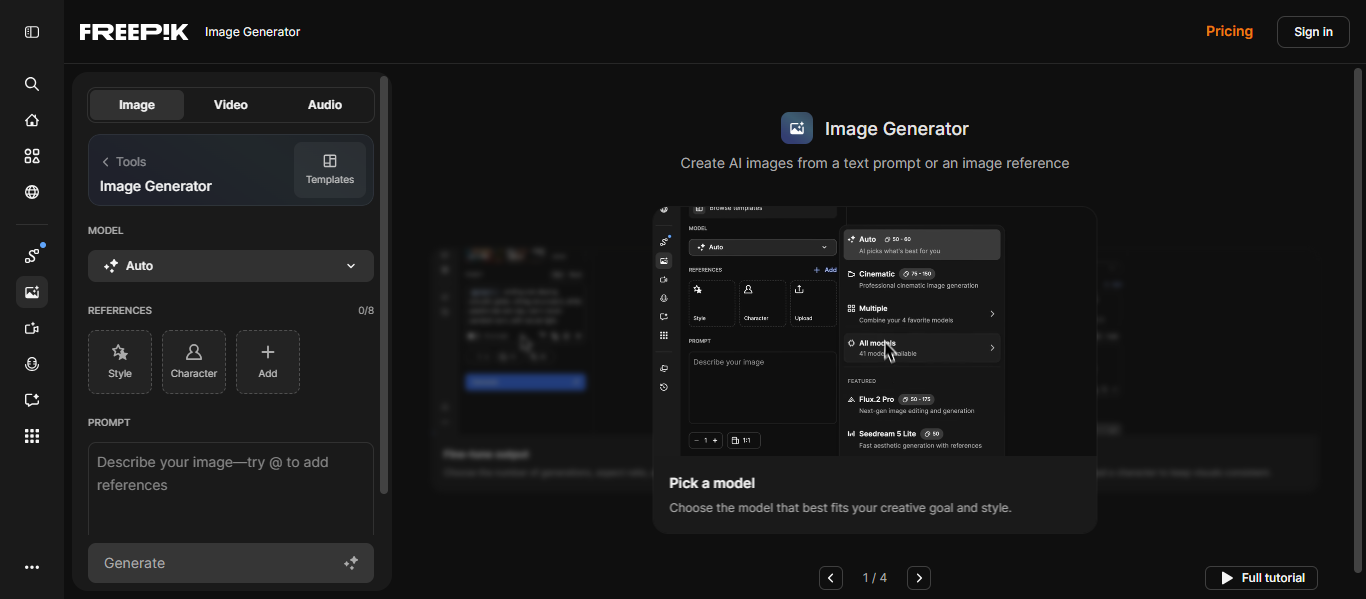The width and height of the screenshot is (1366, 599).
Task: Select the Image Generator sidebar icon
Action: click(x=32, y=292)
